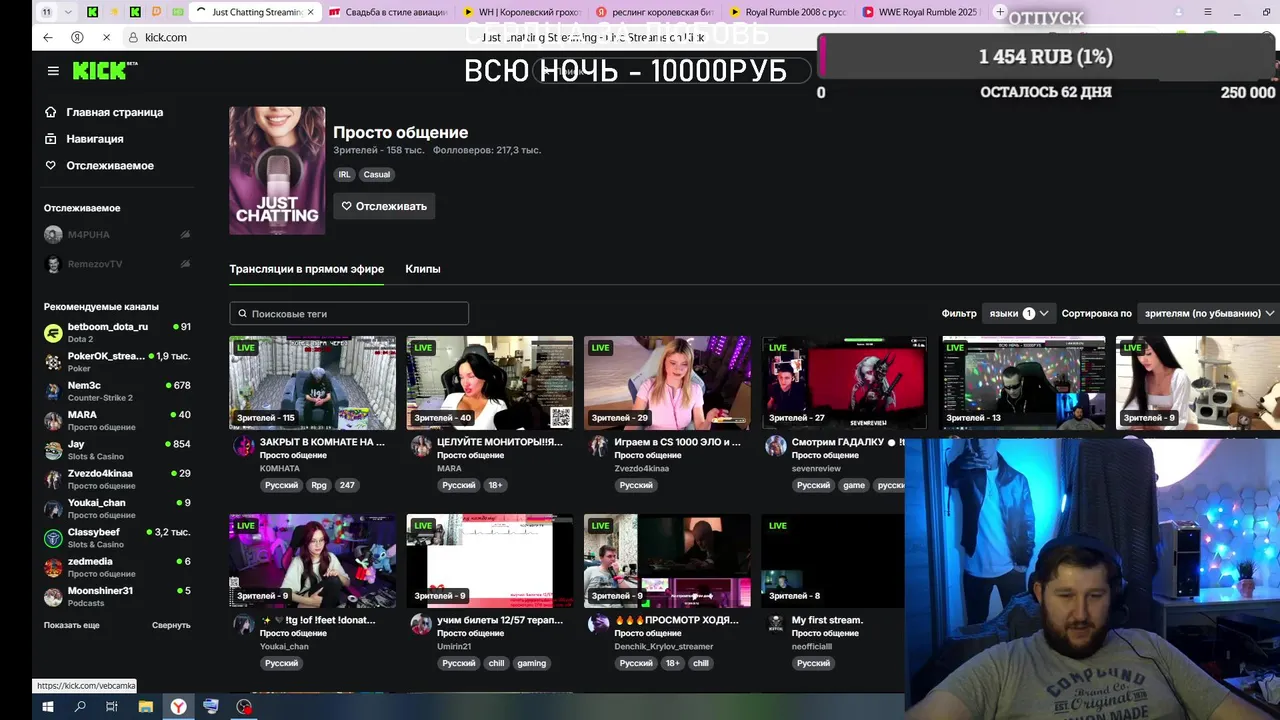Click the Just Chatting category cover image
Screen dimensions: 1280x720
[x=277, y=171]
